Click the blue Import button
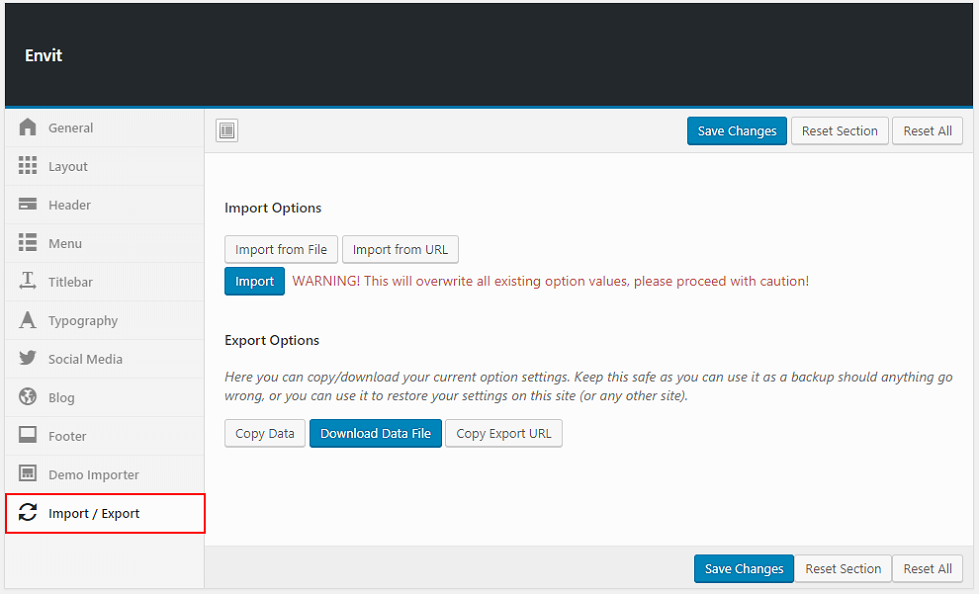Viewport: 979px width, 594px height. click(x=254, y=282)
